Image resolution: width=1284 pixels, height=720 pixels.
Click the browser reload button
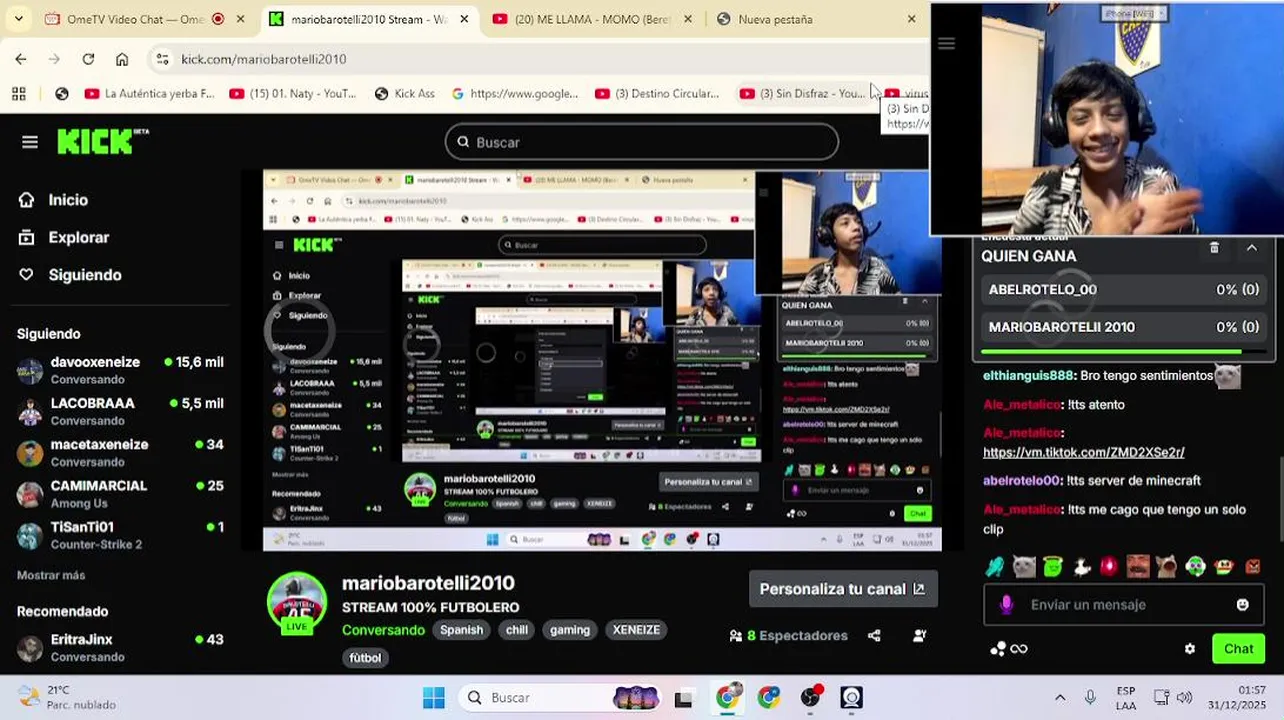[88, 59]
